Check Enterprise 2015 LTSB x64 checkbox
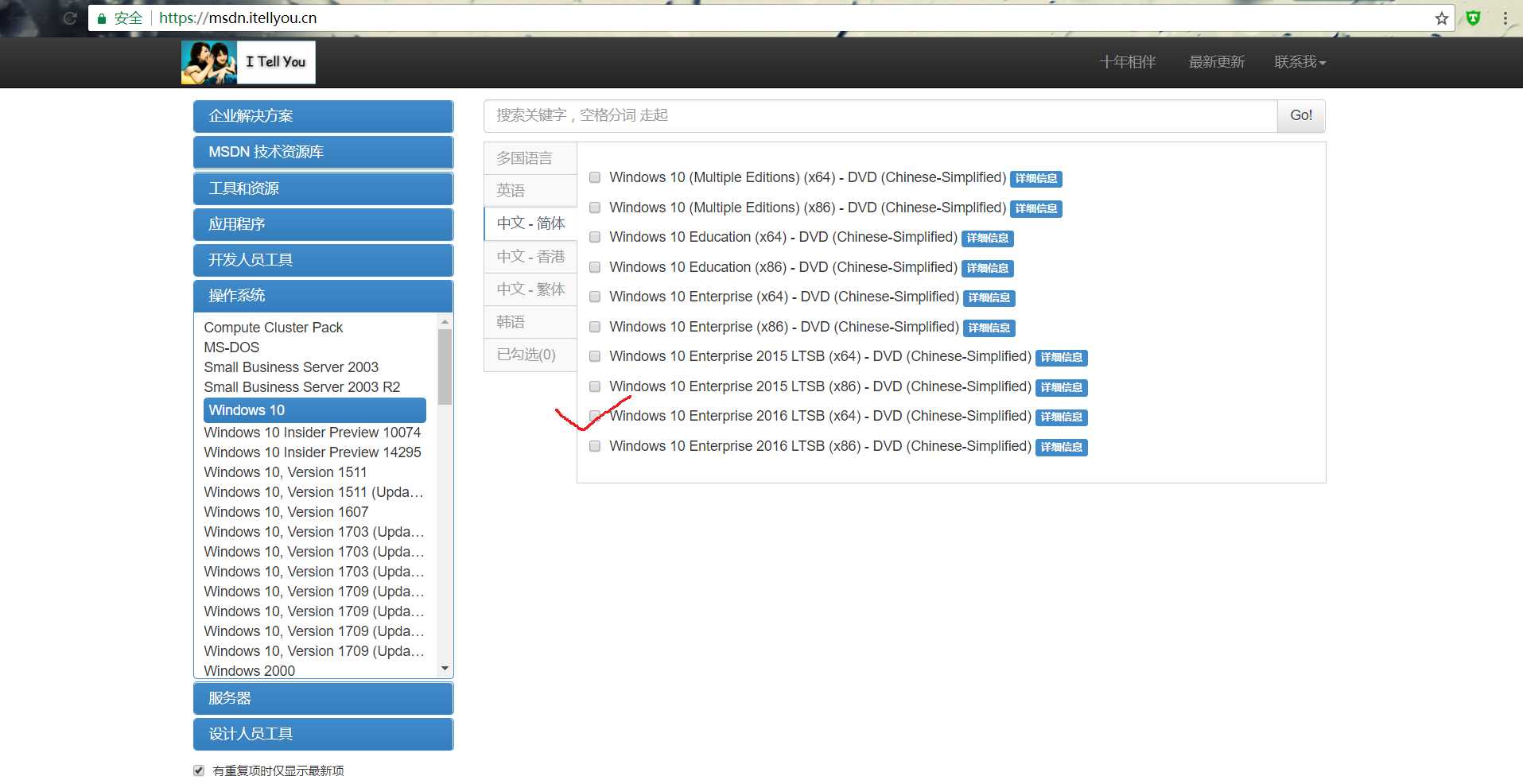 point(595,356)
